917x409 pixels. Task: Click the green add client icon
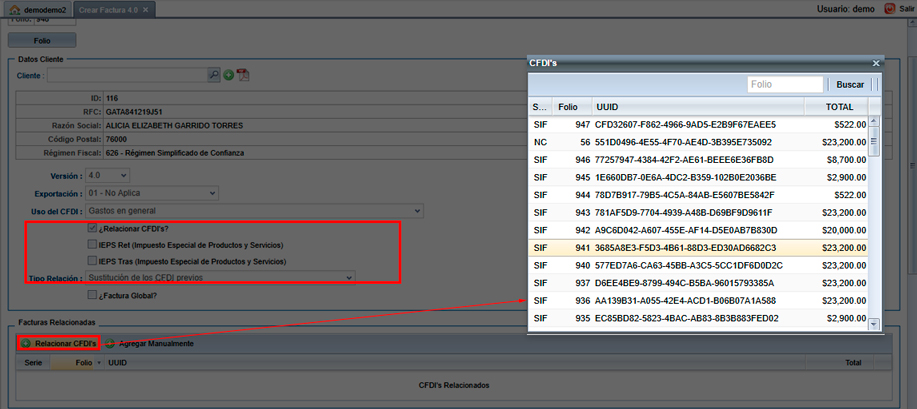228,75
